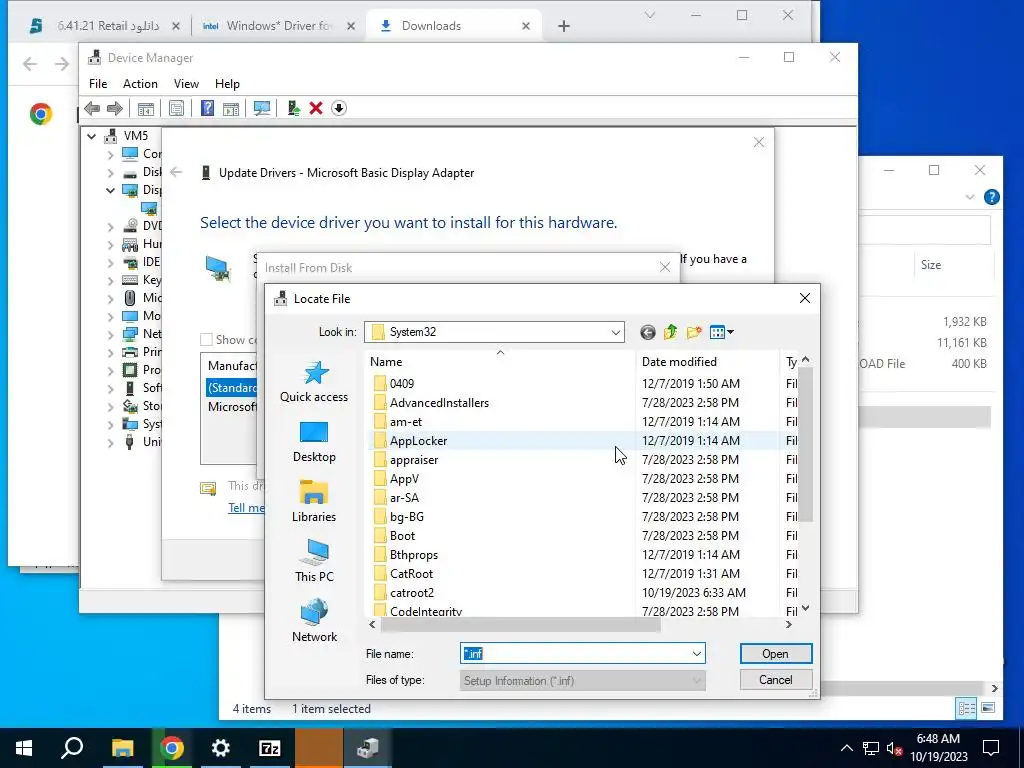
Task: Open a new browser tab
Action: coord(564,26)
